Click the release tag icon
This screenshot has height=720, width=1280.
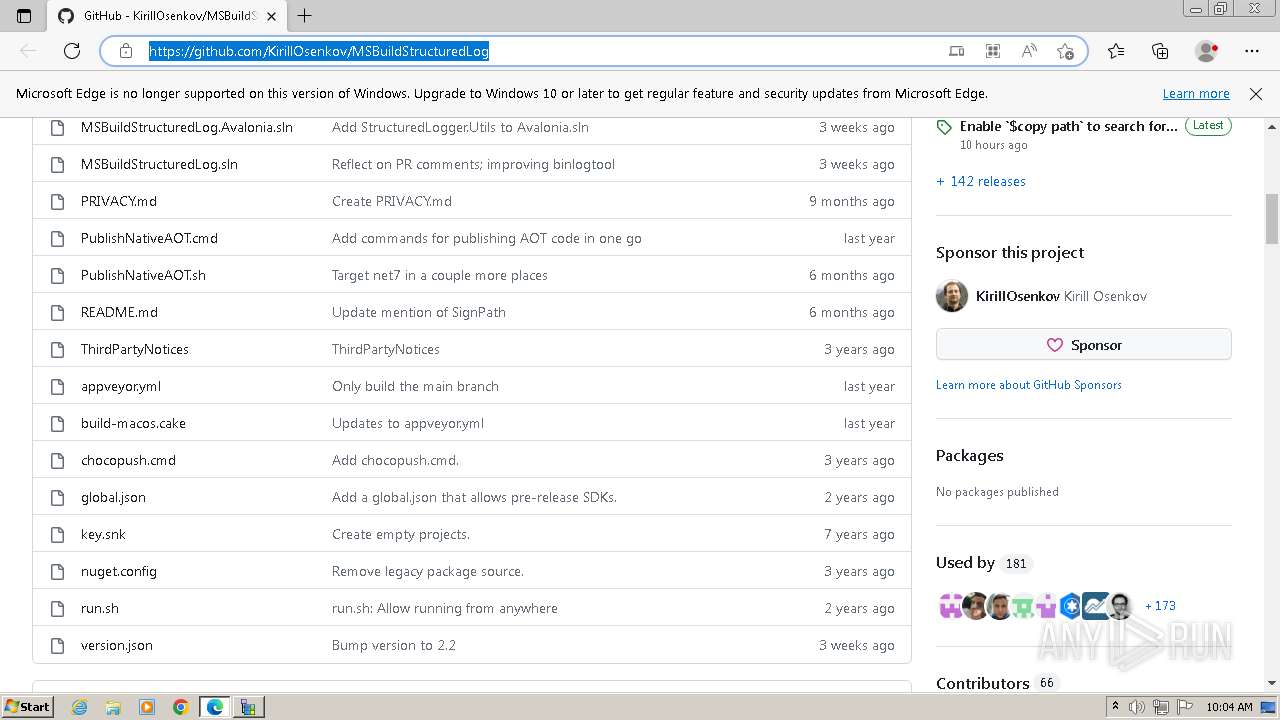(x=944, y=127)
